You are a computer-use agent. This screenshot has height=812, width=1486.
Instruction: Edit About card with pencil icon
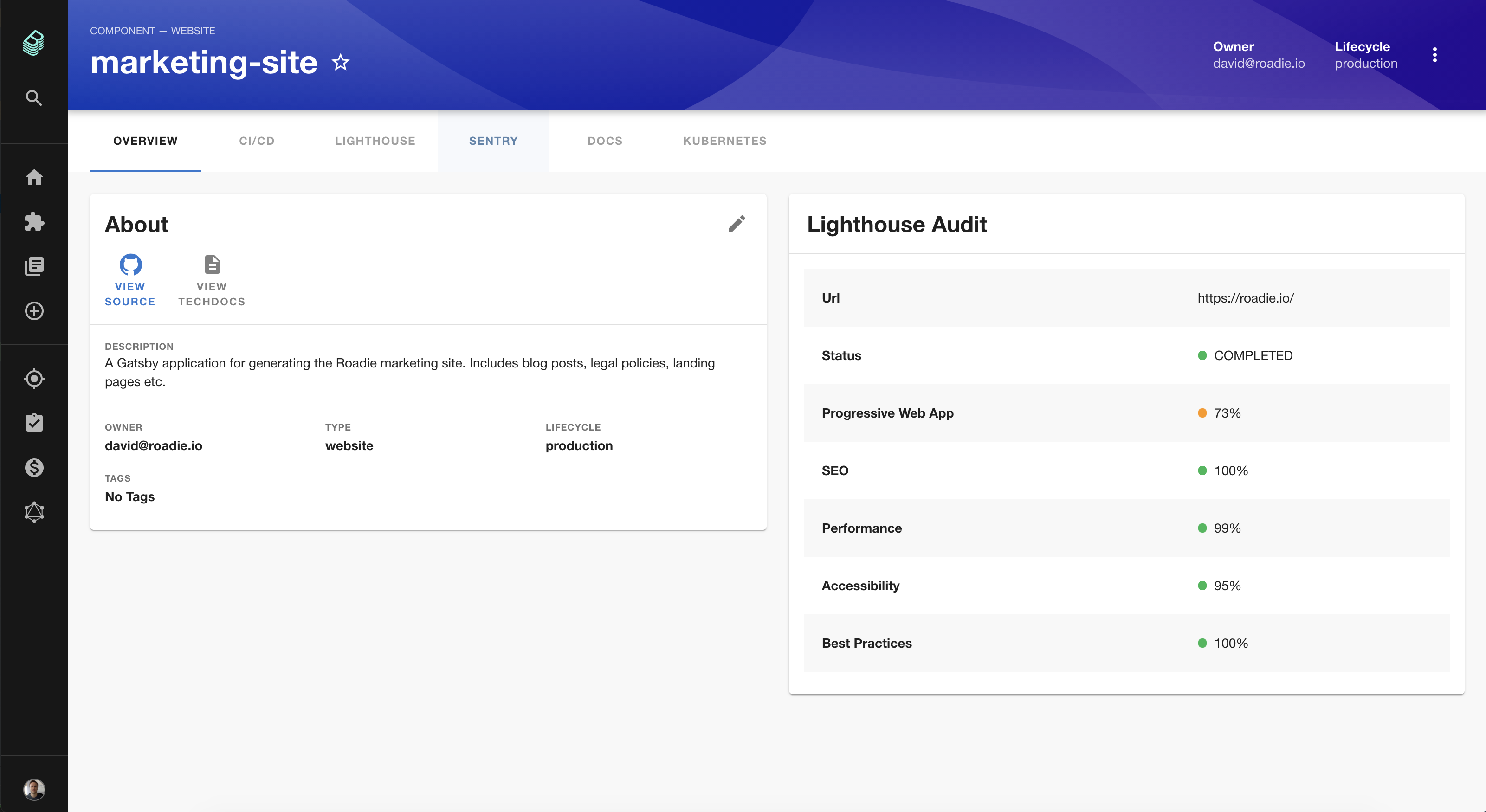[x=737, y=224]
